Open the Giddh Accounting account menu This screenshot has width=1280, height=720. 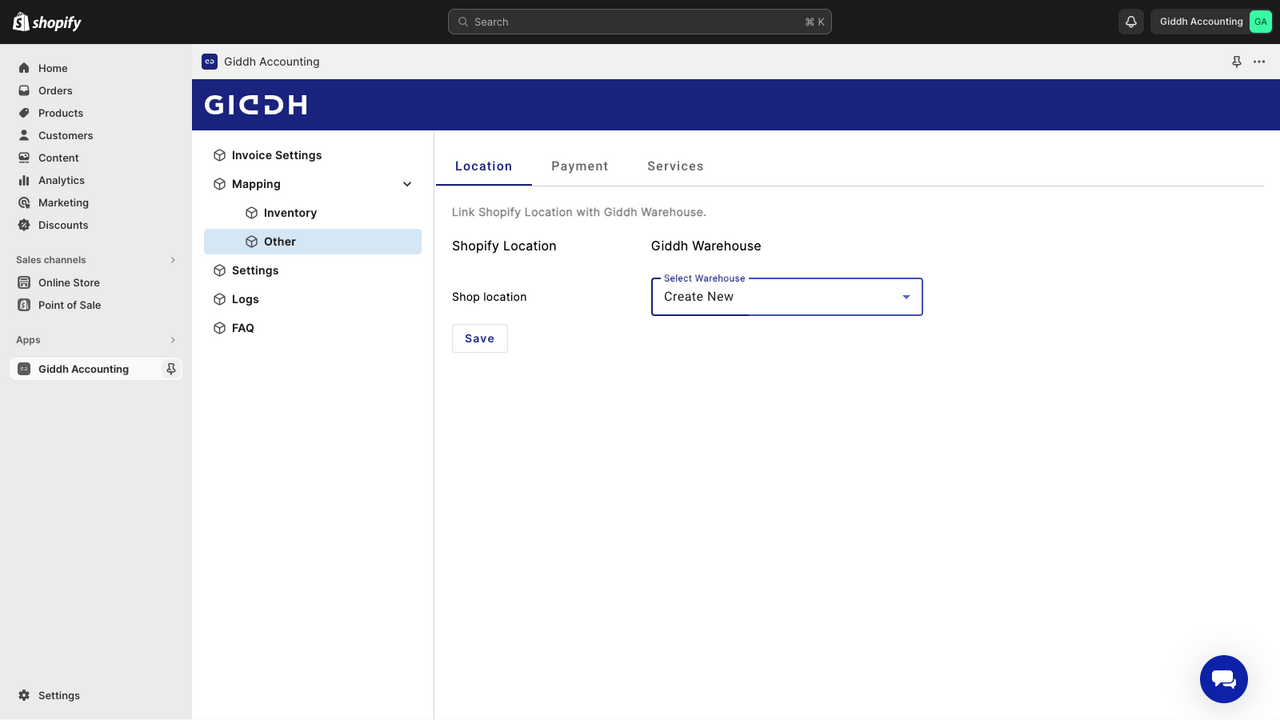[x=1212, y=22]
